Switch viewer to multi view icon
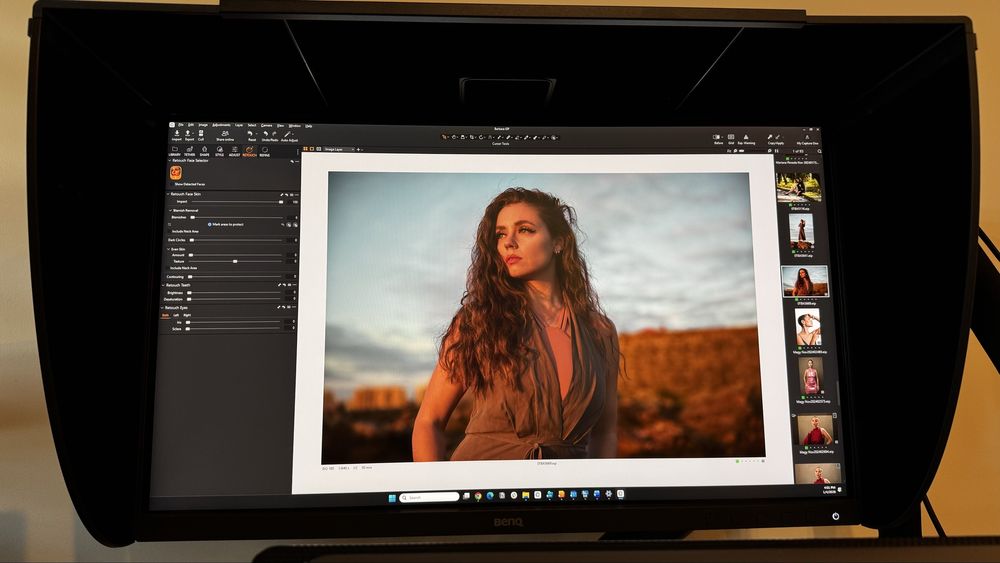The image size is (1000, 563). pos(305,149)
